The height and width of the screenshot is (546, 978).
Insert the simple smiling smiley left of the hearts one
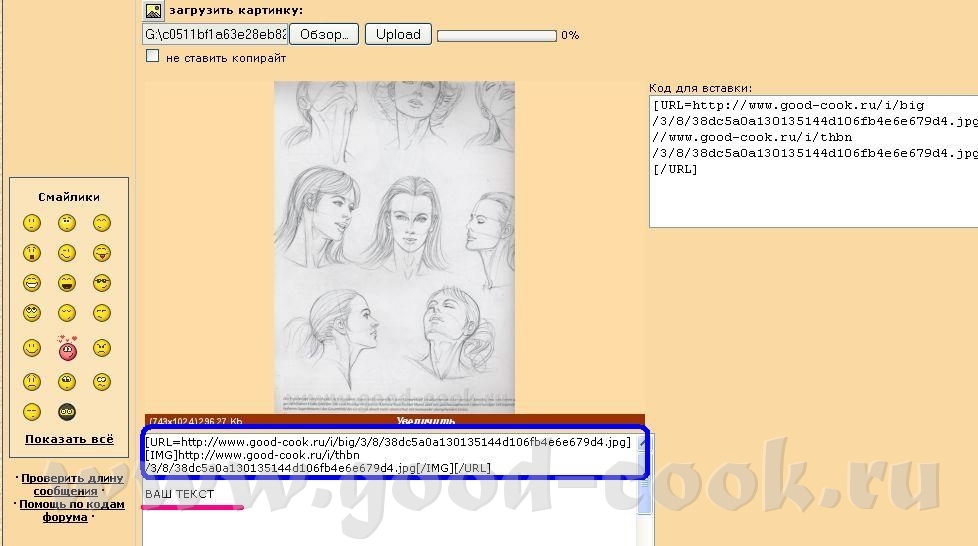point(32,348)
